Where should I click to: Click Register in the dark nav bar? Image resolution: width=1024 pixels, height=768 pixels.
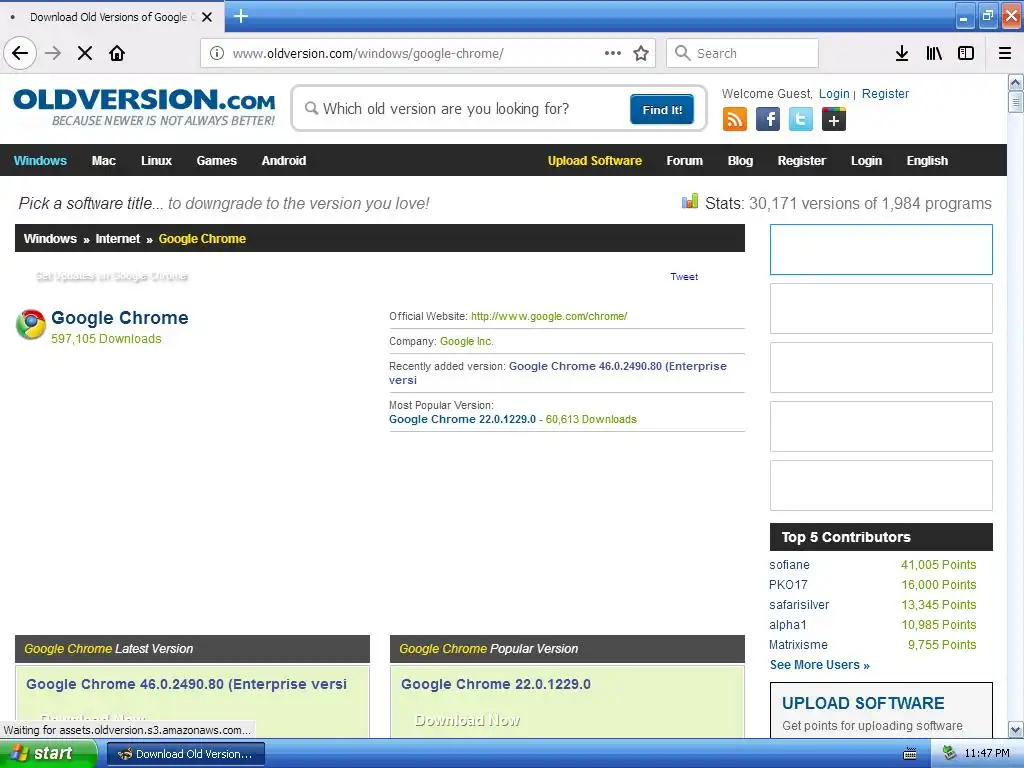(x=801, y=161)
